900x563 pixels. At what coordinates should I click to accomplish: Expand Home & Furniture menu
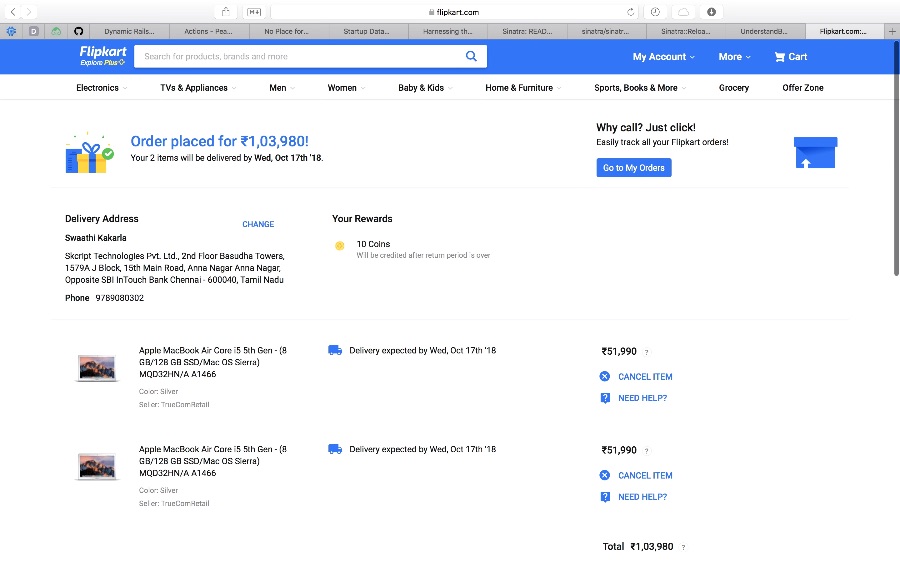[523, 88]
